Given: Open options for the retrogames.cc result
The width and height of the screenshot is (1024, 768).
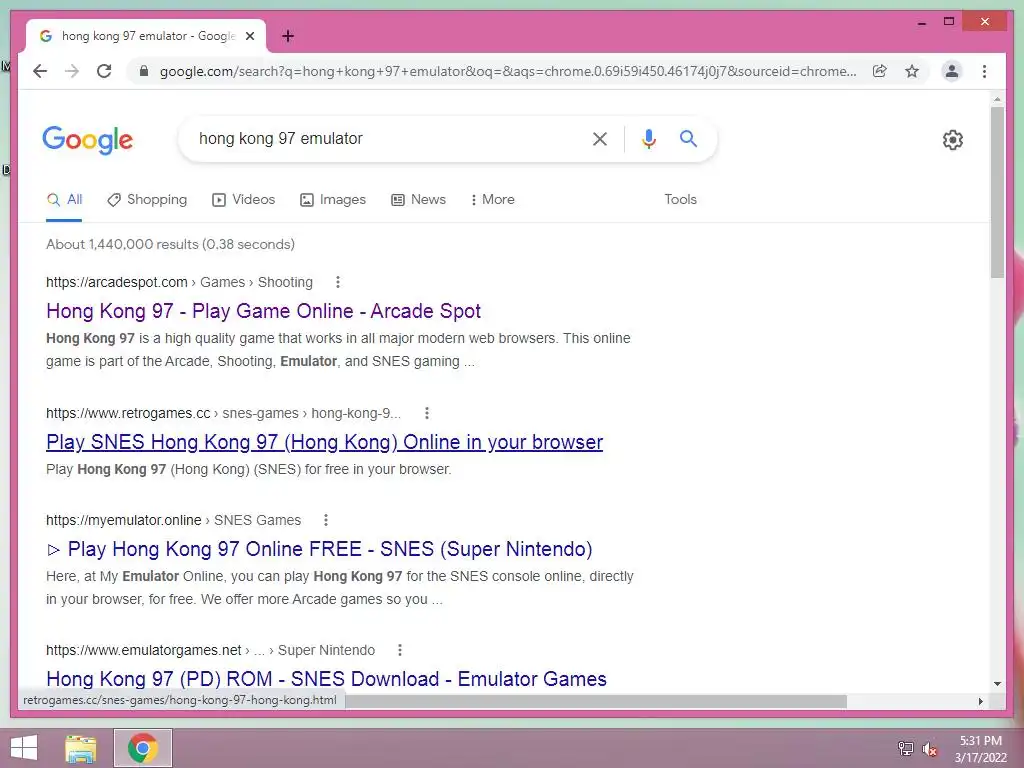Looking at the screenshot, I should pyautogui.click(x=426, y=413).
